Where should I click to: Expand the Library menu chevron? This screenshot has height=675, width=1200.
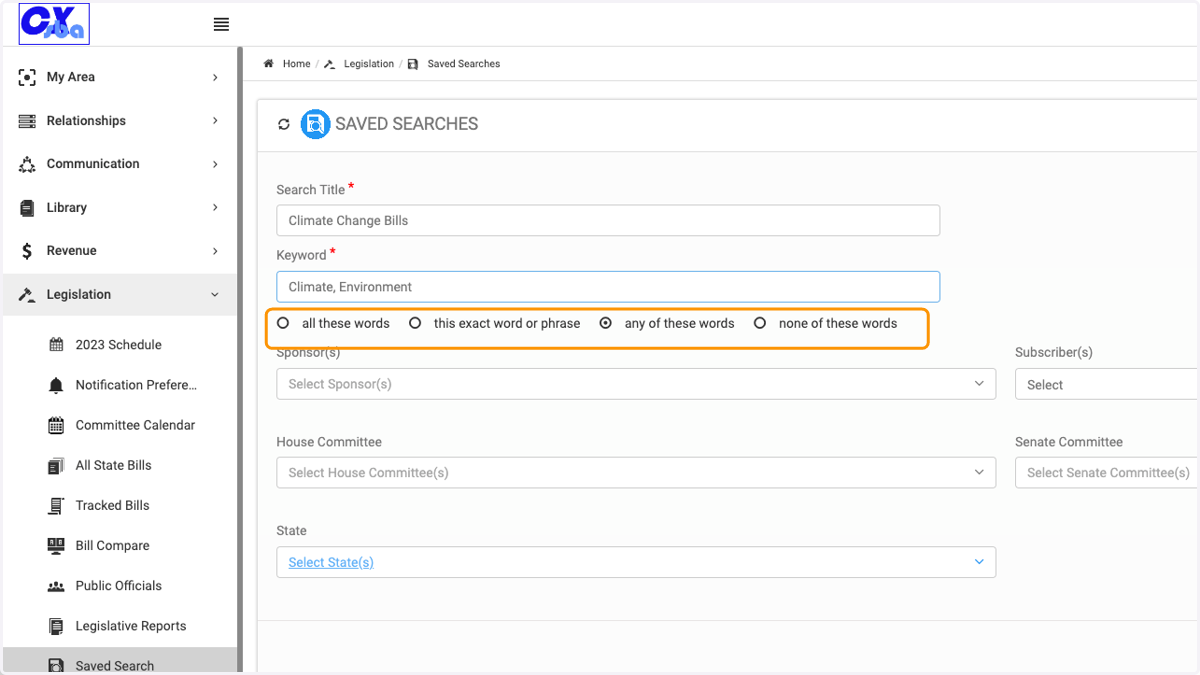point(215,208)
